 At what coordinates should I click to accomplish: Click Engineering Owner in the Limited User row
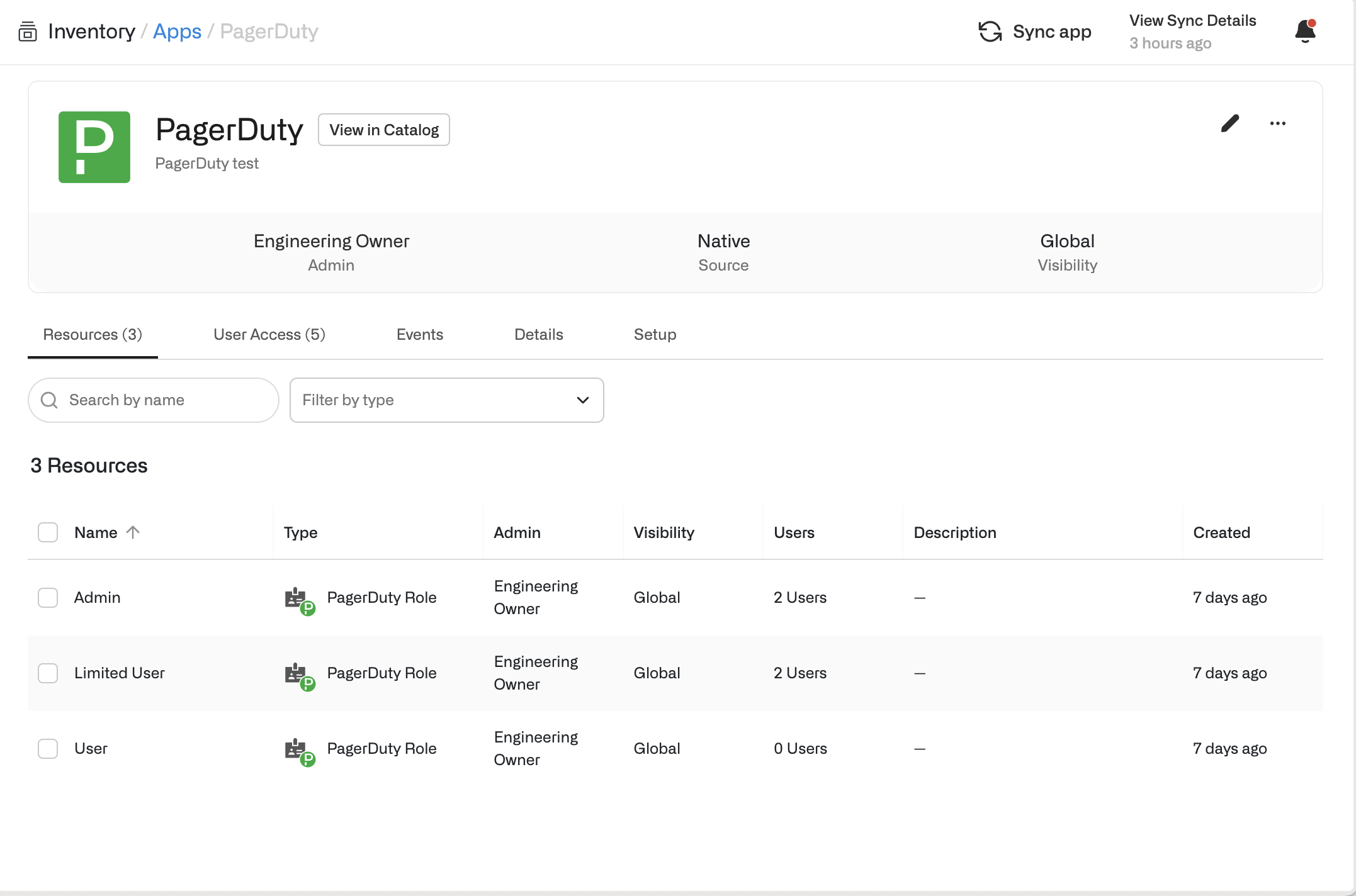pos(536,673)
